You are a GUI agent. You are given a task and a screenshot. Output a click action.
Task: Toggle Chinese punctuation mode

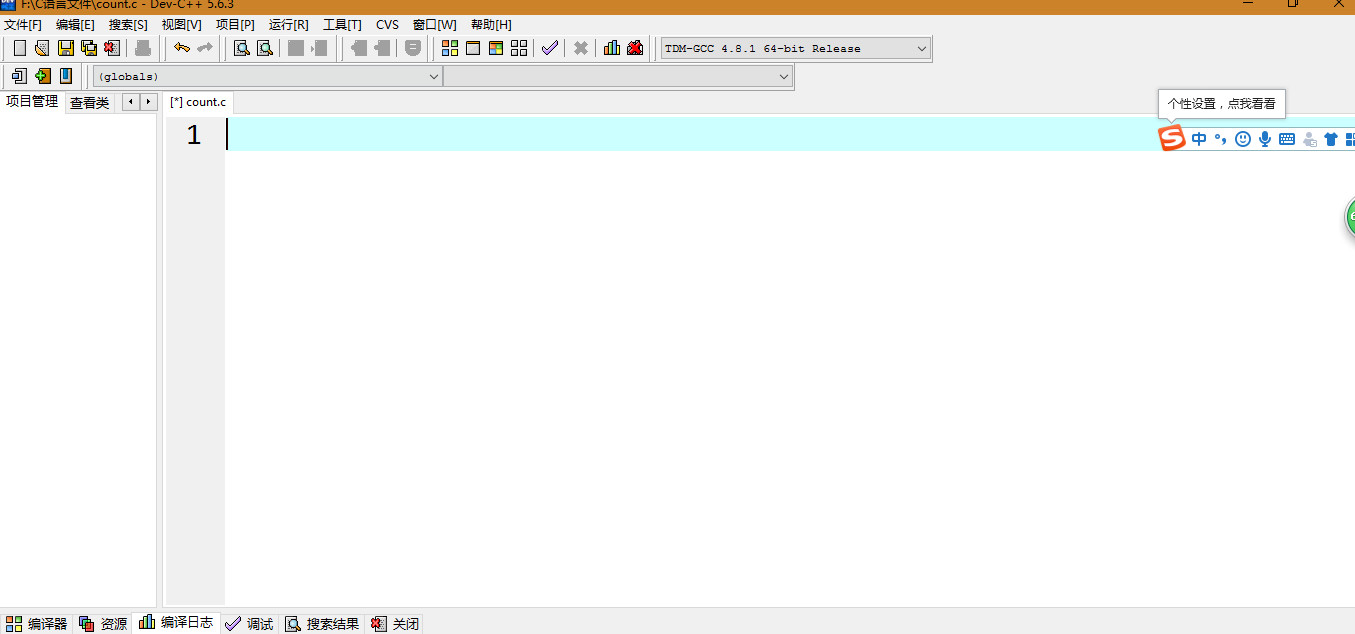coord(1220,139)
